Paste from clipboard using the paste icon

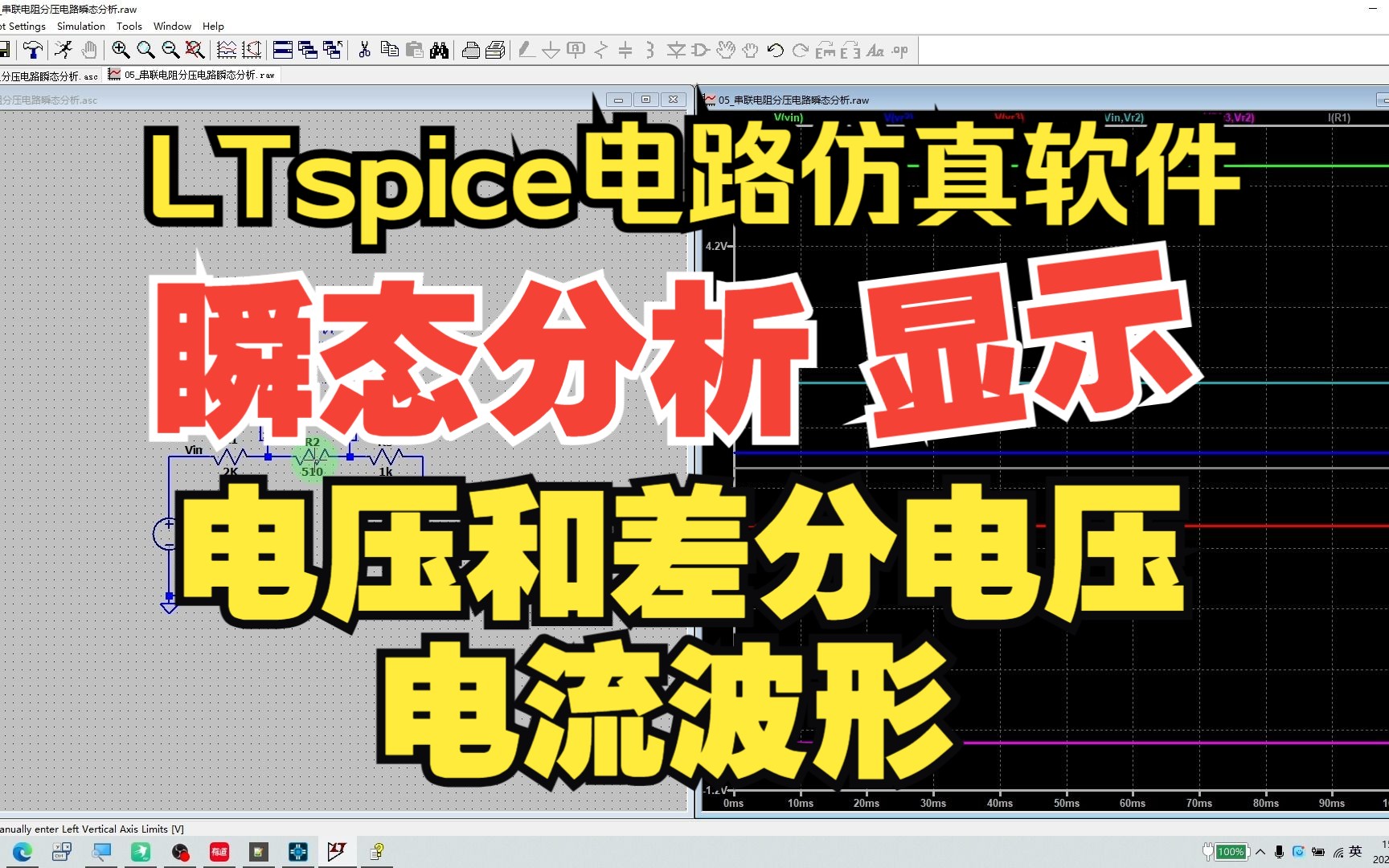tap(413, 50)
